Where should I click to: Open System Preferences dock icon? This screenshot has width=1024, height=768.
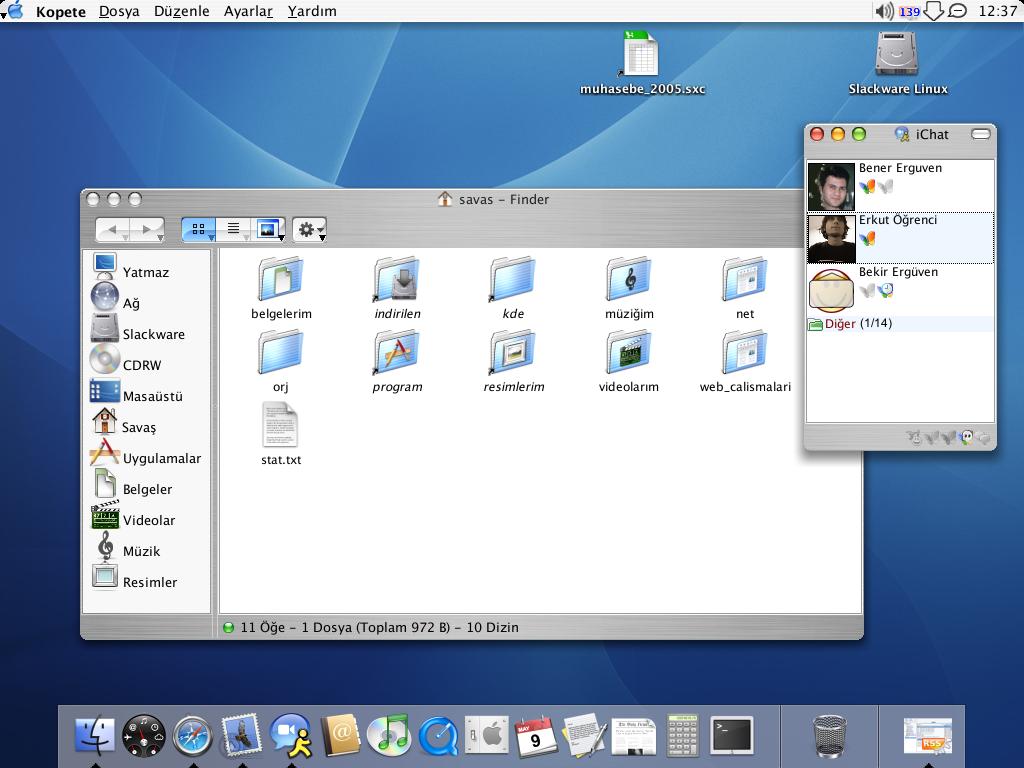[487, 735]
